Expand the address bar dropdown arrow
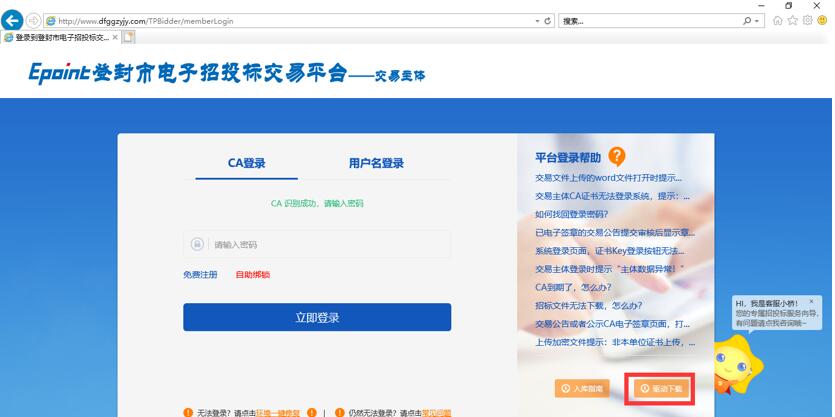Image resolution: width=835 pixels, height=417 pixels. click(536, 20)
